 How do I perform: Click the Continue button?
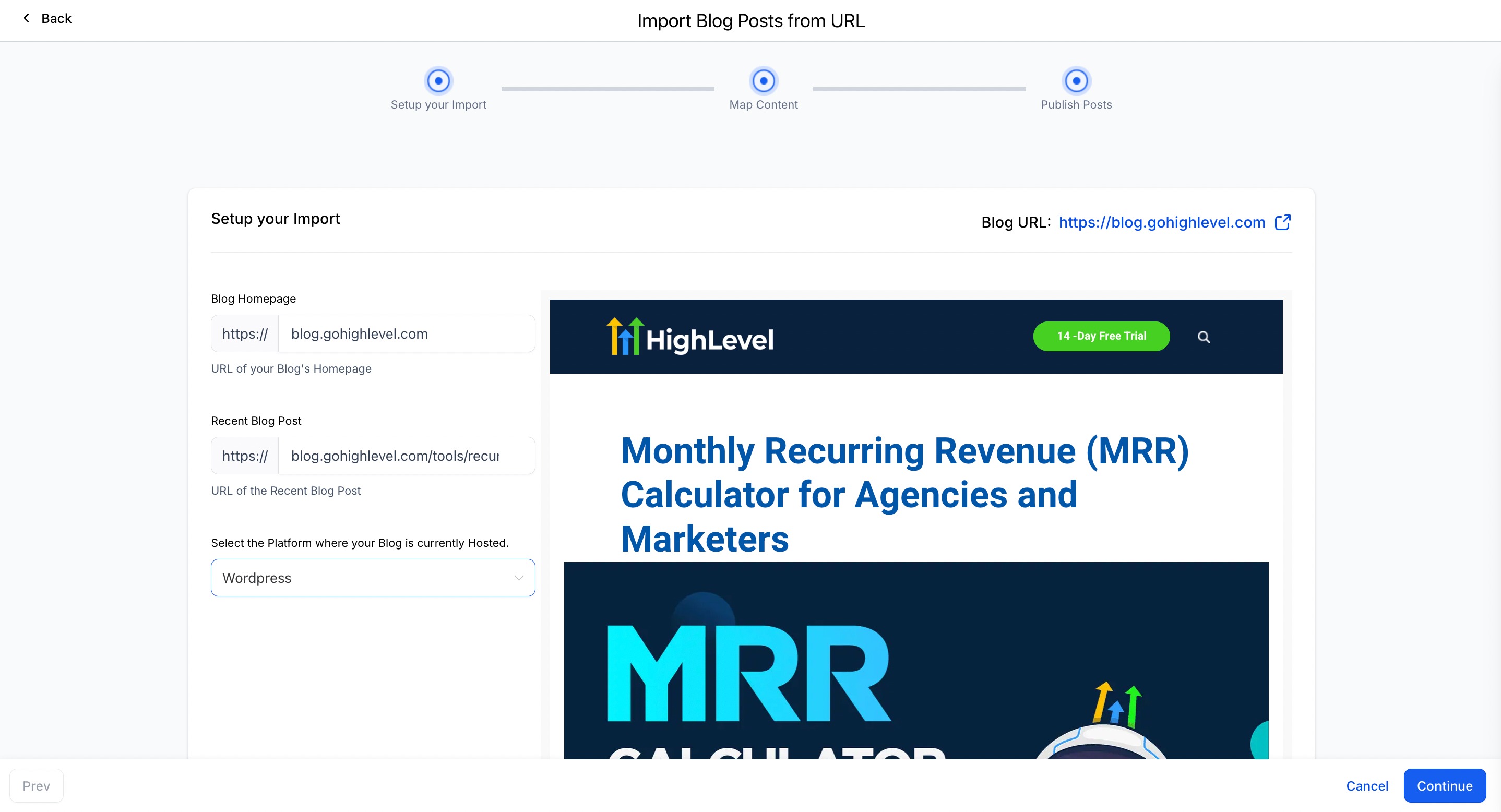pyautogui.click(x=1444, y=786)
